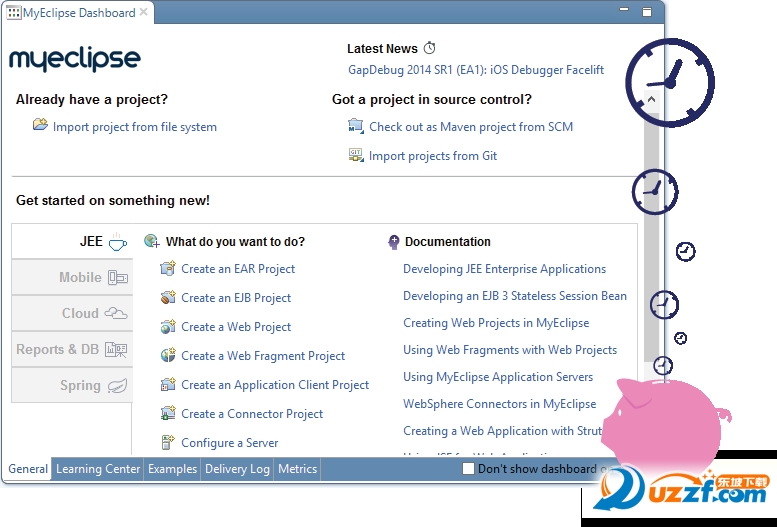Viewport: 777px width, 527px height.
Task: Click the EJB Project icon
Action: [x=168, y=297]
